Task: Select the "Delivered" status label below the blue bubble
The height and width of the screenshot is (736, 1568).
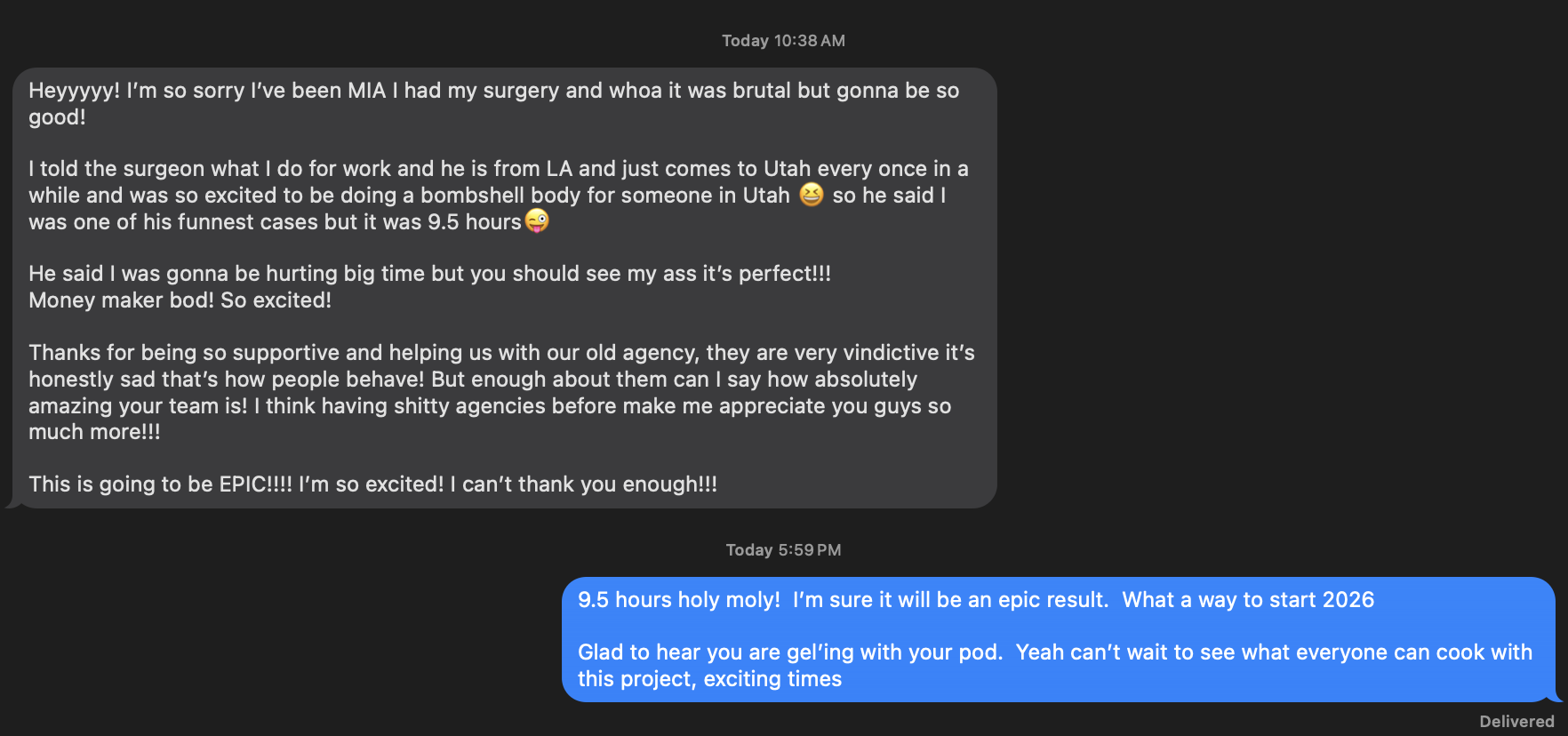Action: [1516, 721]
